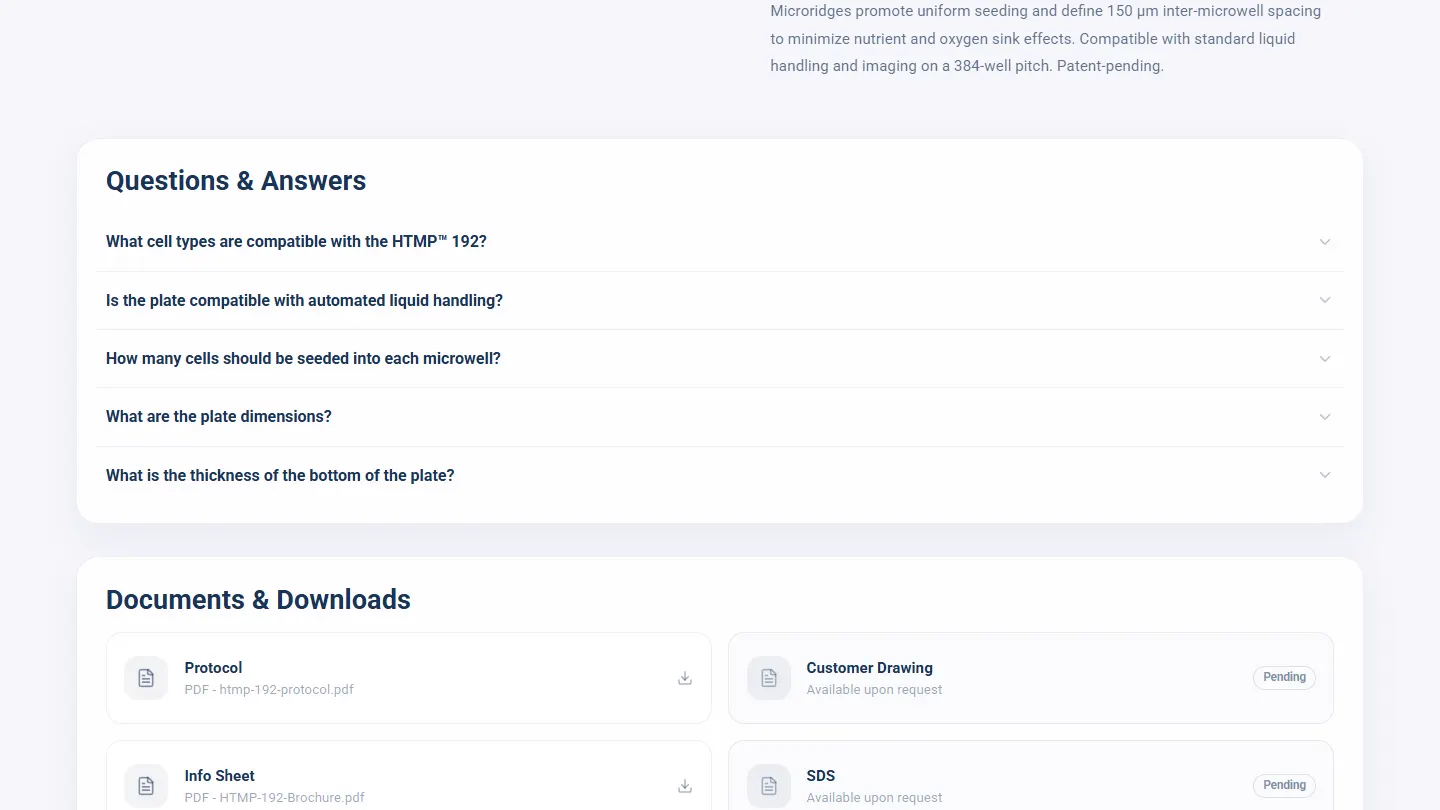Screen dimensions: 1440x810
Task: Expand the plate bottom thickness chevron
Action: tap(1325, 475)
